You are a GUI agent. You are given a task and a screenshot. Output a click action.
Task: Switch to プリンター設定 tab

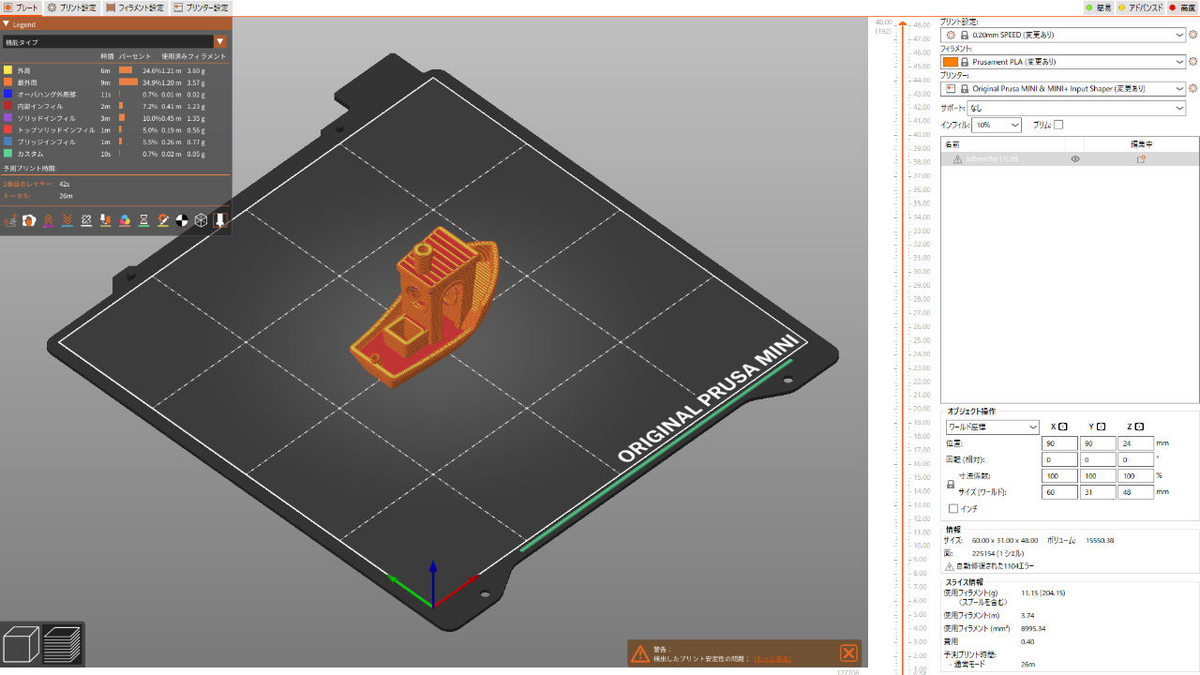coord(200,7)
